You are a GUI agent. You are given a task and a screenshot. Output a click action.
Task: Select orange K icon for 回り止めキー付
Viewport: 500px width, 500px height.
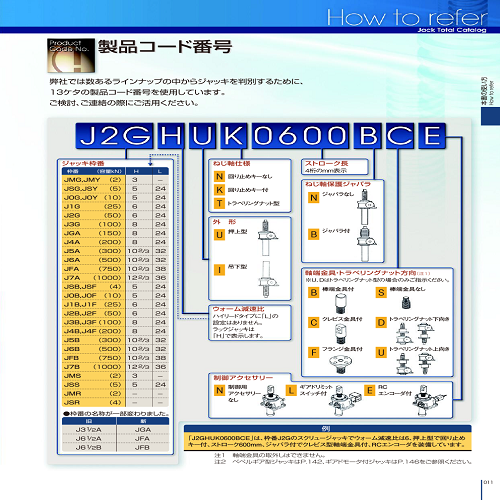point(219,190)
